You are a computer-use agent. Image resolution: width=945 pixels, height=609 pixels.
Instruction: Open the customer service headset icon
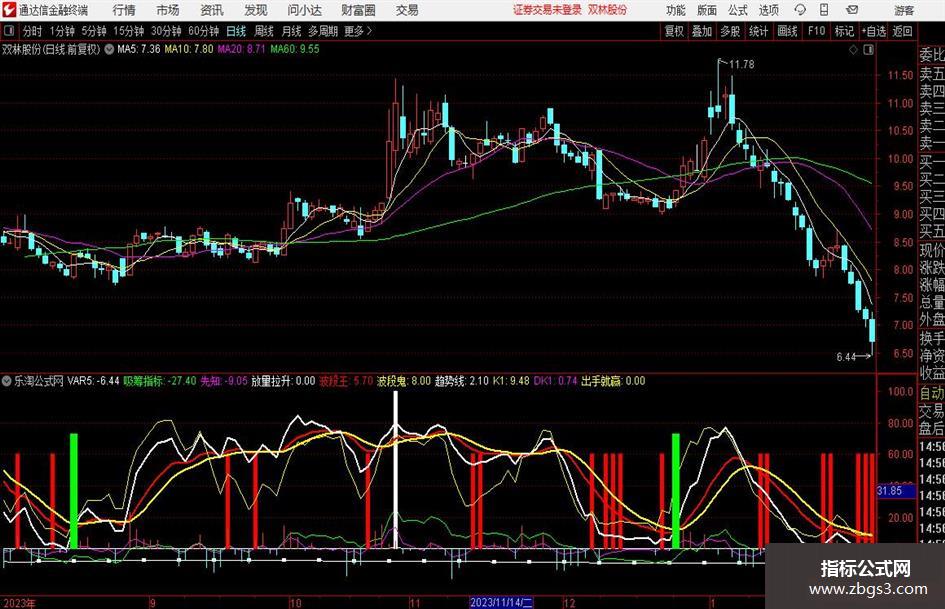point(800,10)
